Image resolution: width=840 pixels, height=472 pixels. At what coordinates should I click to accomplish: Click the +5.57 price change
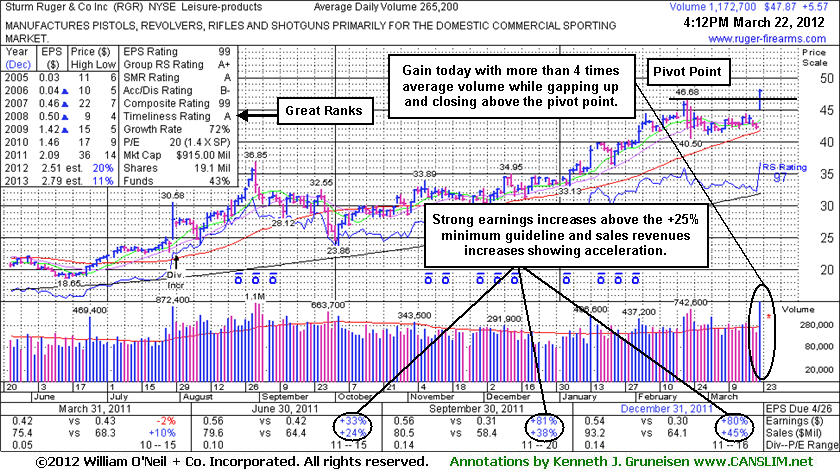point(814,7)
